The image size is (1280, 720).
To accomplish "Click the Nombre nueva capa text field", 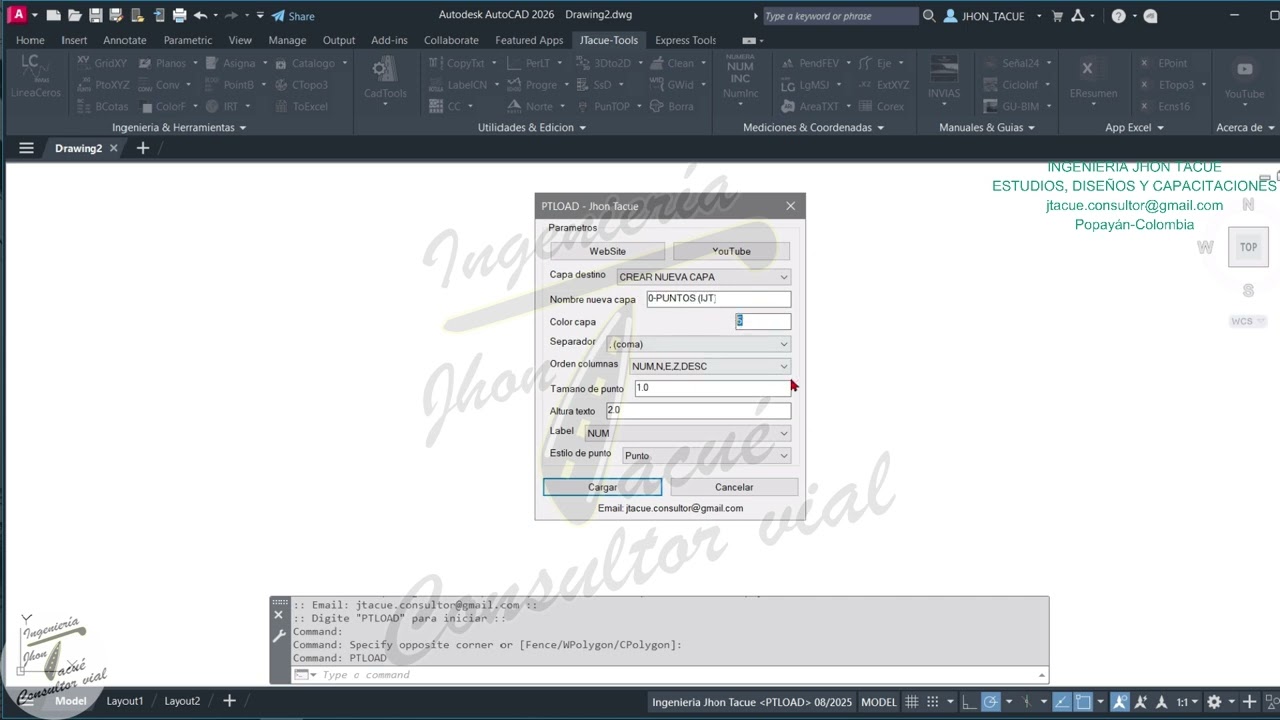I will (x=718, y=299).
